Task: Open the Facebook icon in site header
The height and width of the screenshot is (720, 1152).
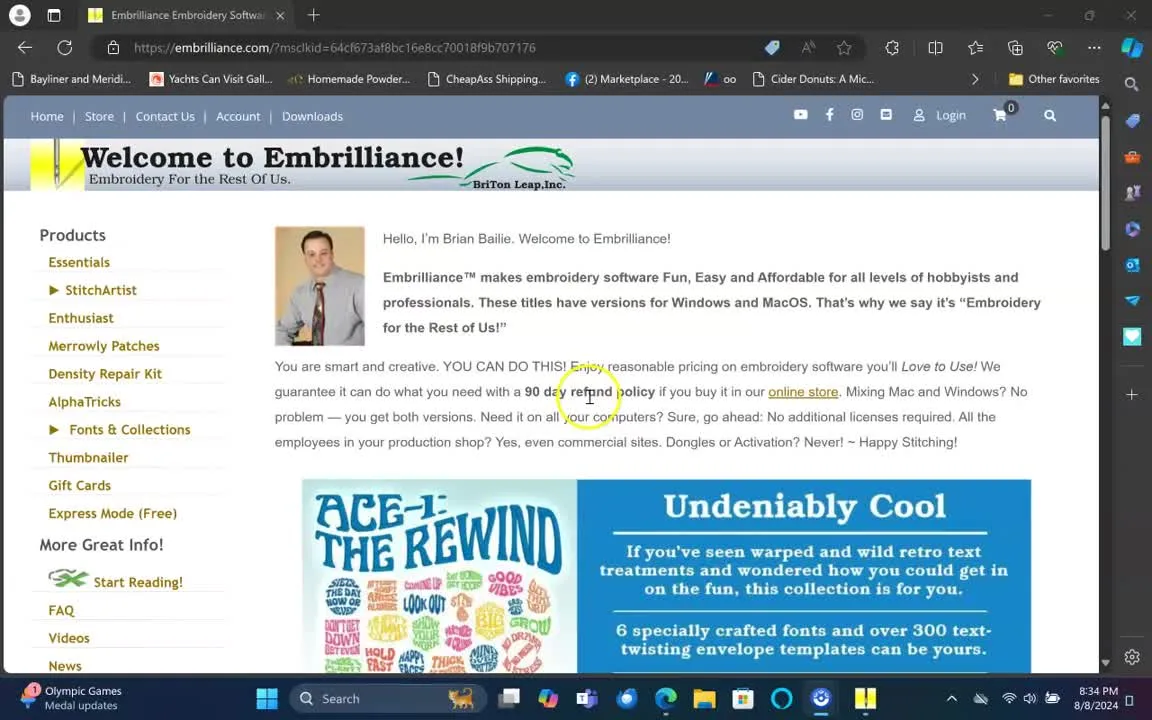Action: (x=829, y=115)
